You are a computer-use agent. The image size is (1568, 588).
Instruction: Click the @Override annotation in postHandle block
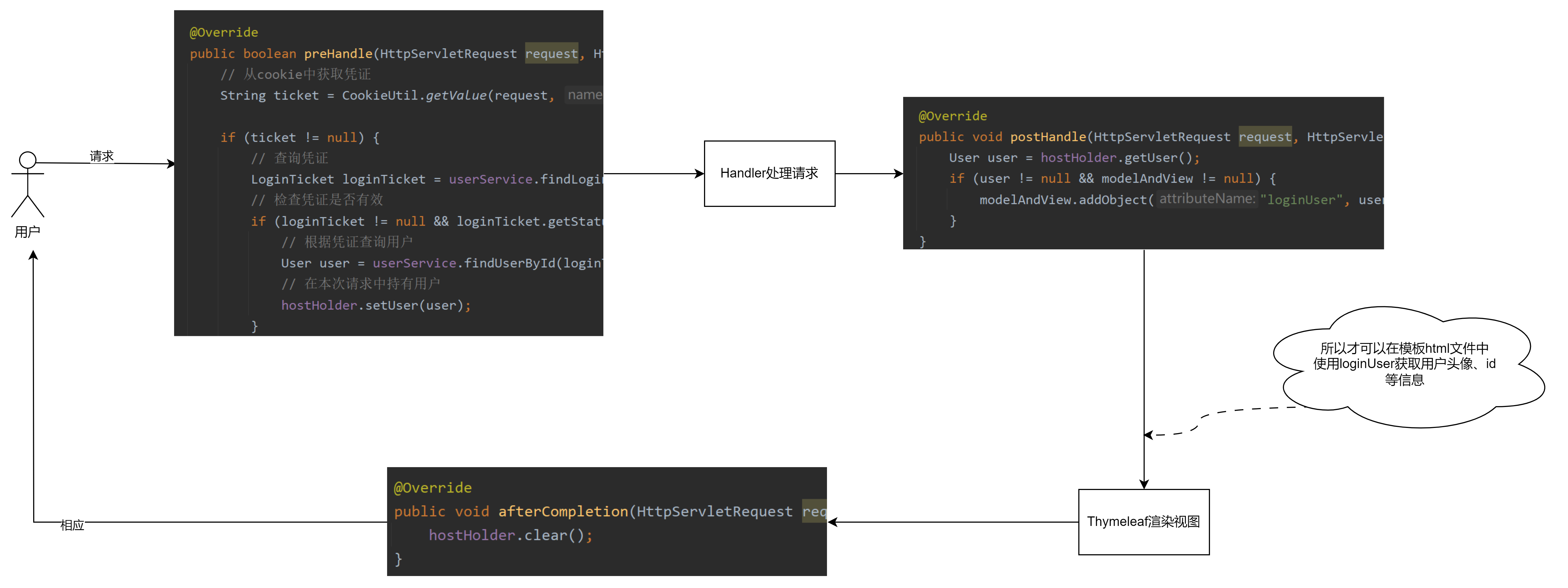point(953,116)
